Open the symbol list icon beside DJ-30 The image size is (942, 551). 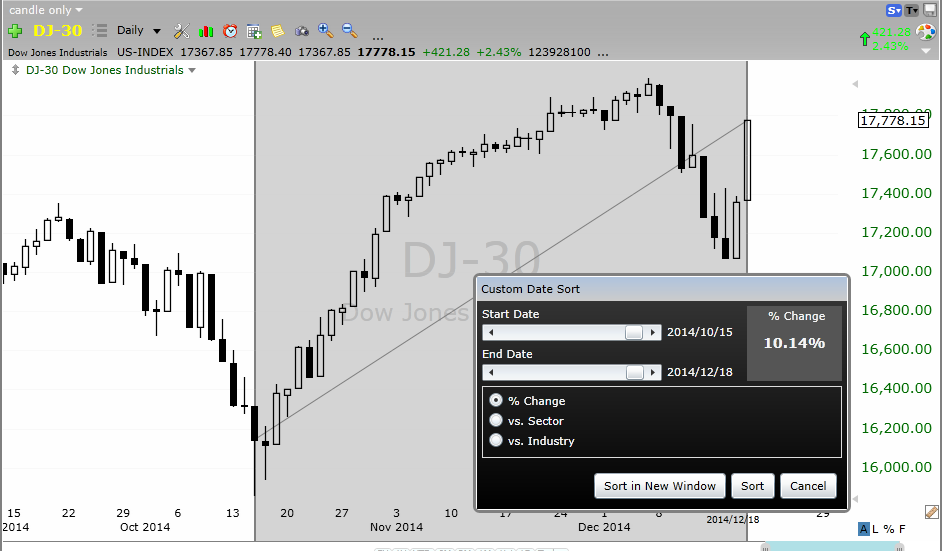100,31
